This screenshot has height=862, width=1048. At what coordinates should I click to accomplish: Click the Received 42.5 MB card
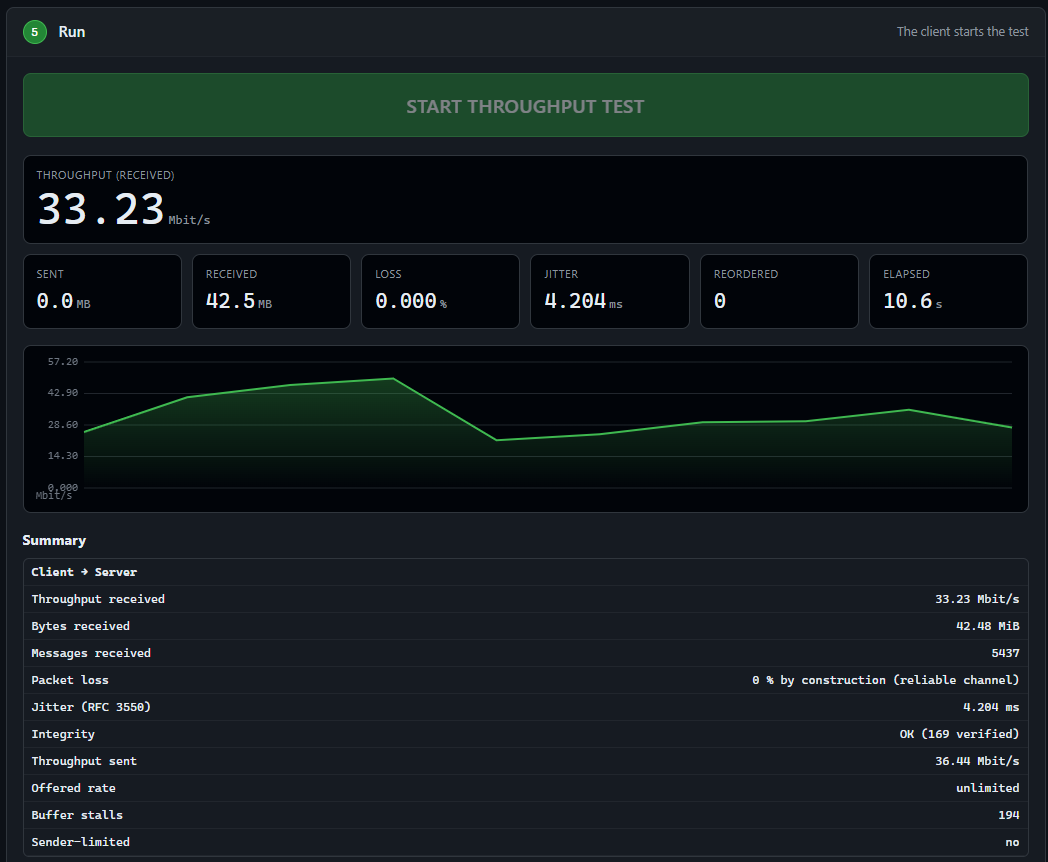pos(271,291)
